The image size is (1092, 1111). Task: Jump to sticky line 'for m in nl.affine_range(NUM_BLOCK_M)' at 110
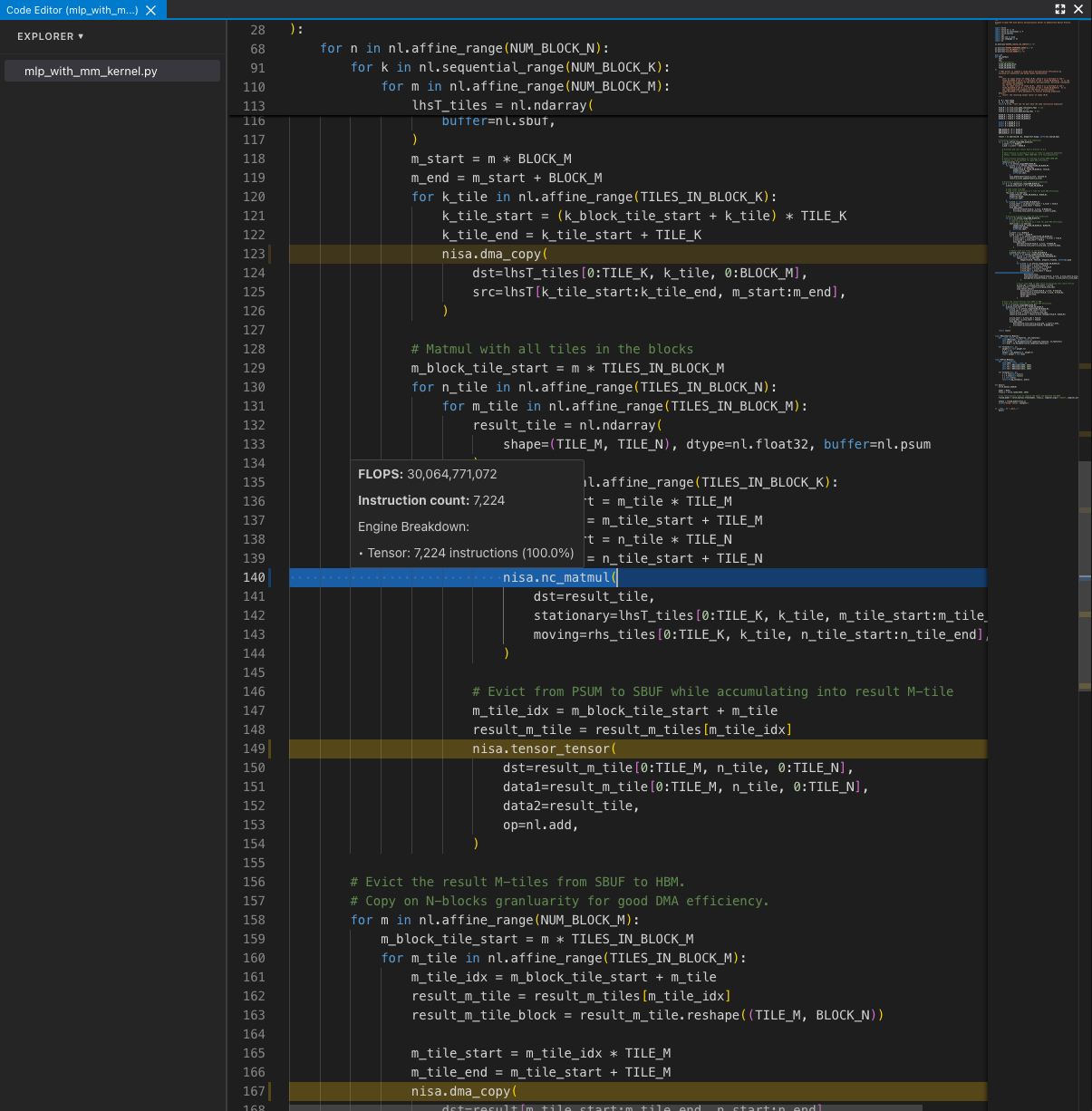(x=526, y=86)
